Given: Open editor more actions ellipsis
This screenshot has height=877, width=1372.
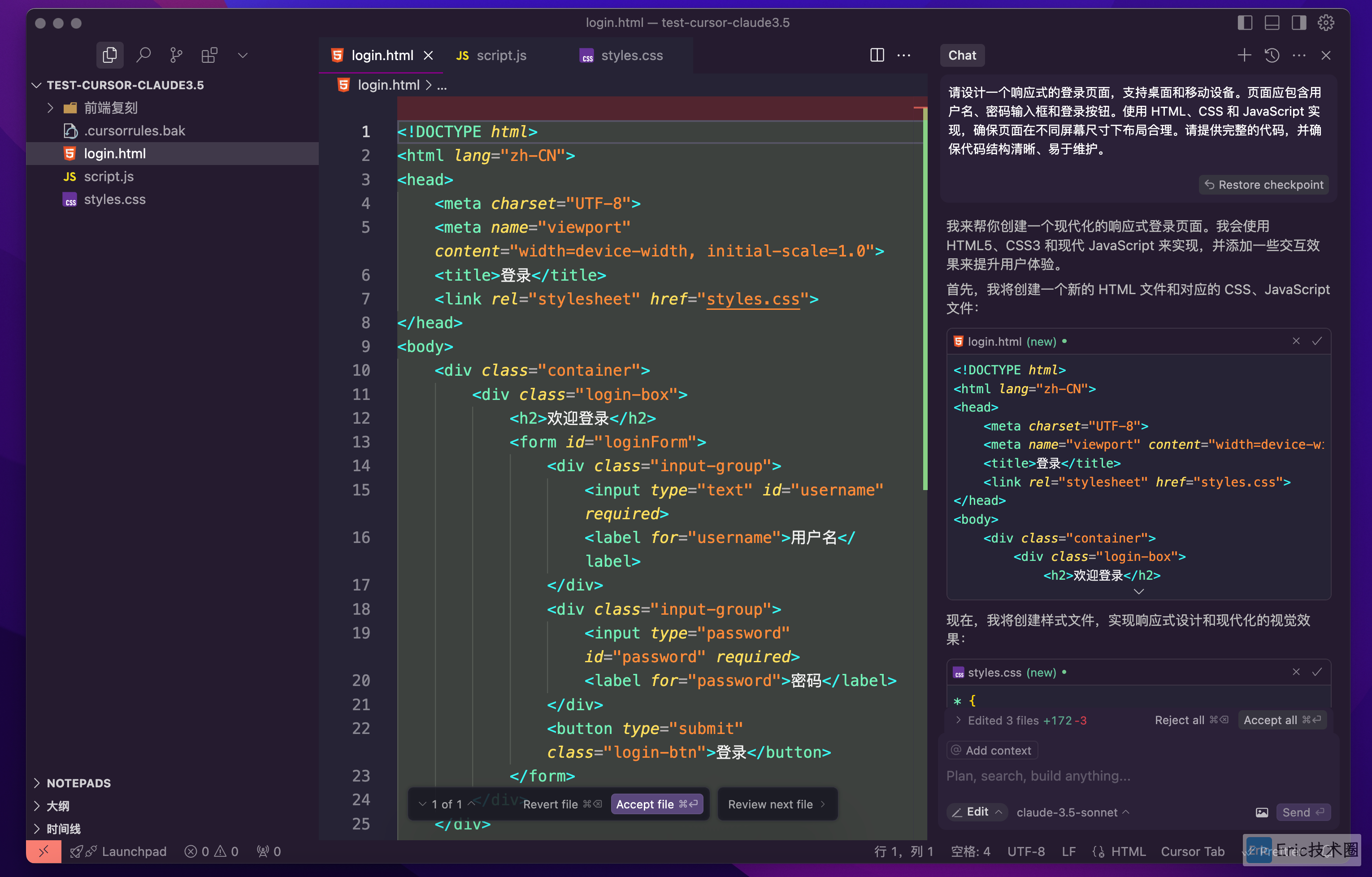Looking at the screenshot, I should (x=903, y=55).
